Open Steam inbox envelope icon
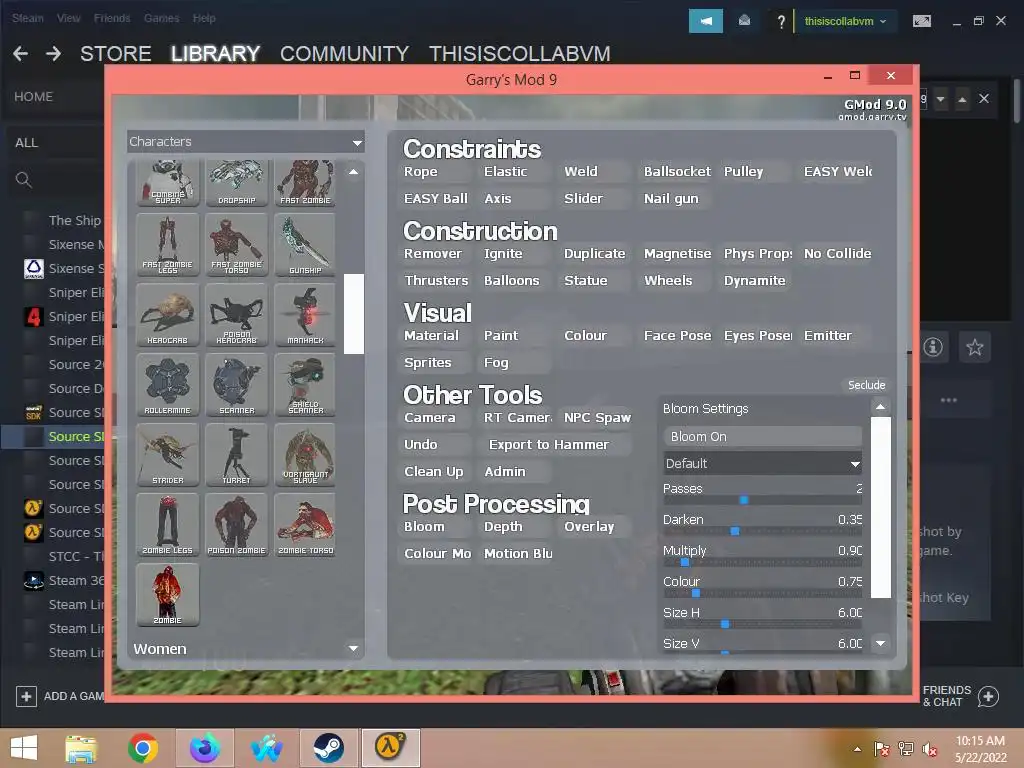The width and height of the screenshot is (1024, 768). (744, 21)
